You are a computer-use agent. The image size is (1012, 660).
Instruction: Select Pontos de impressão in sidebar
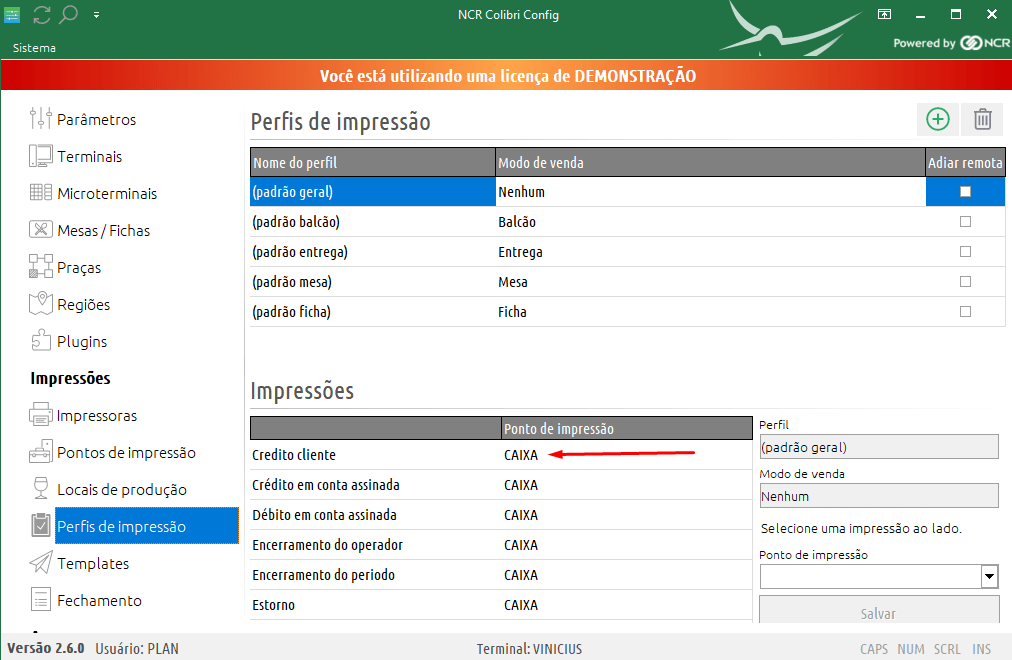tap(126, 452)
